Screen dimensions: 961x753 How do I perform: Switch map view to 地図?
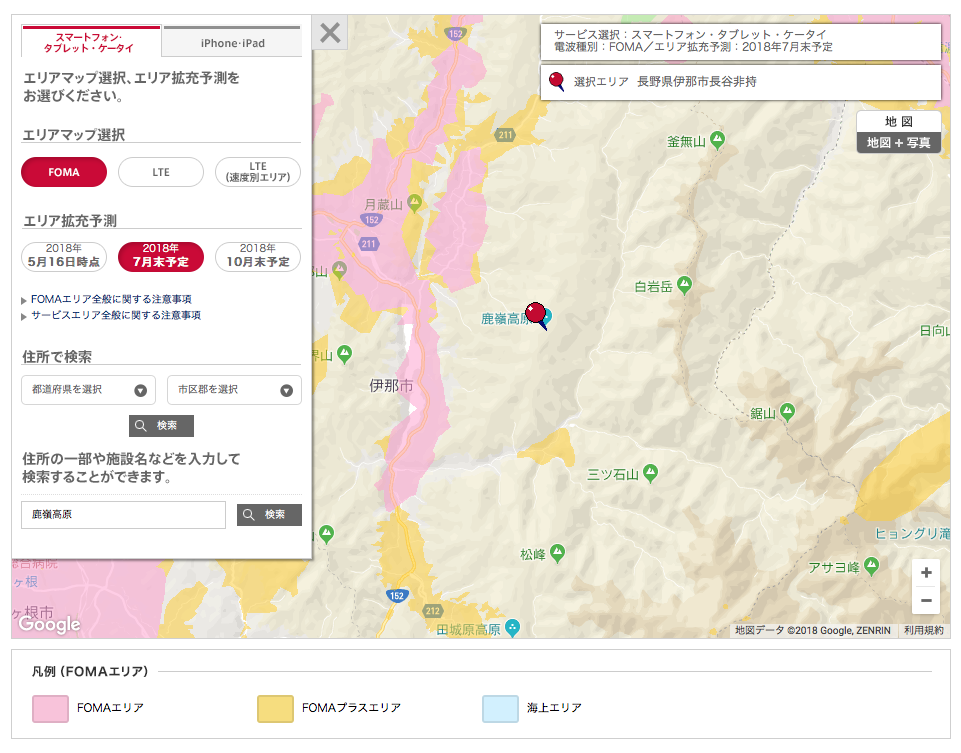898,121
